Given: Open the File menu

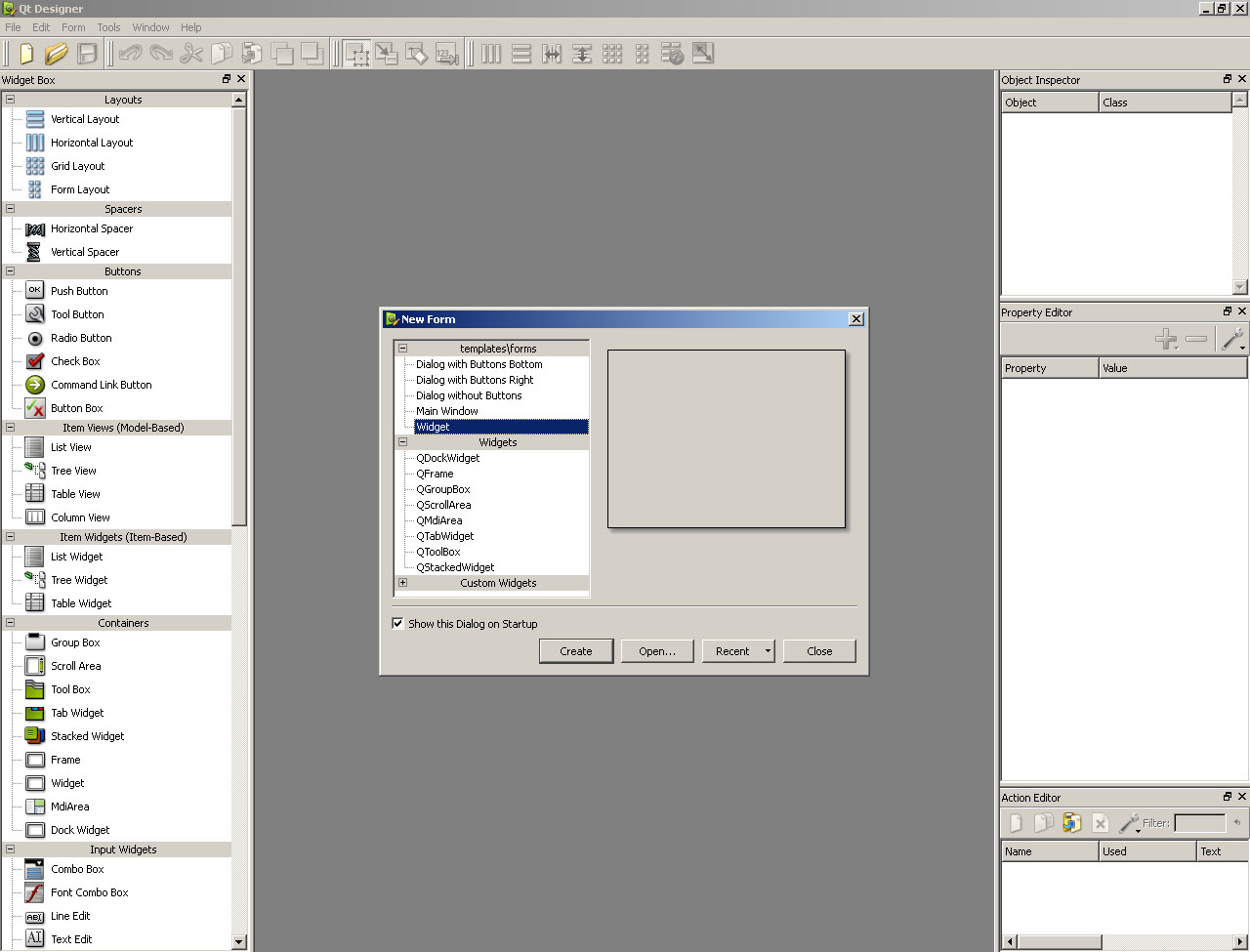Looking at the screenshot, I should click(x=13, y=27).
